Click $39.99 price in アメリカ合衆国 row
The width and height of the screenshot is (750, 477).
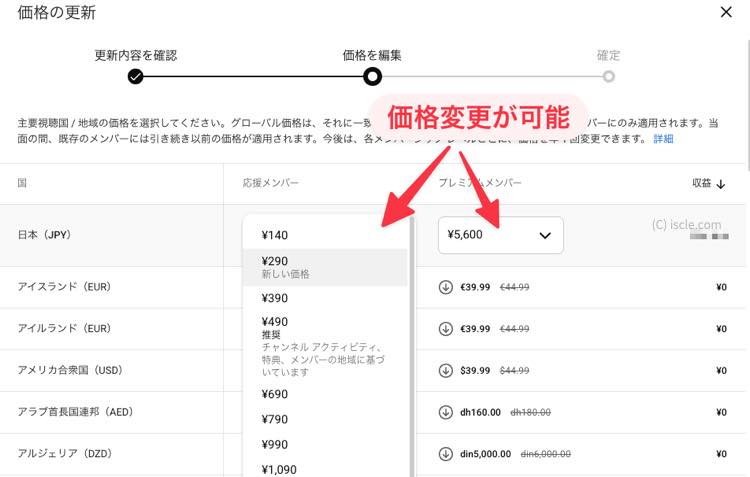(475, 370)
